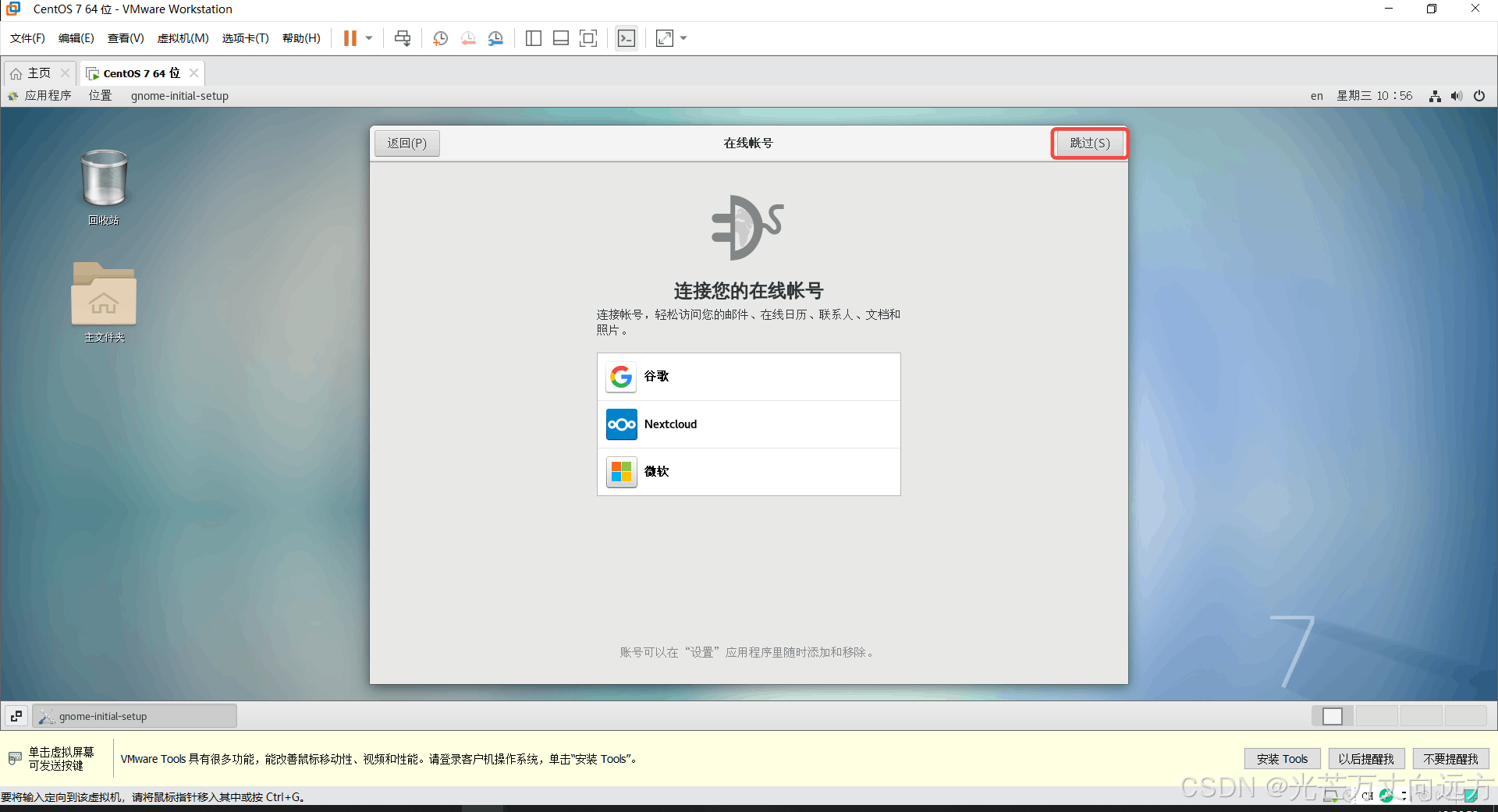Click the en input language indicator
The image size is (1498, 812).
click(1317, 96)
